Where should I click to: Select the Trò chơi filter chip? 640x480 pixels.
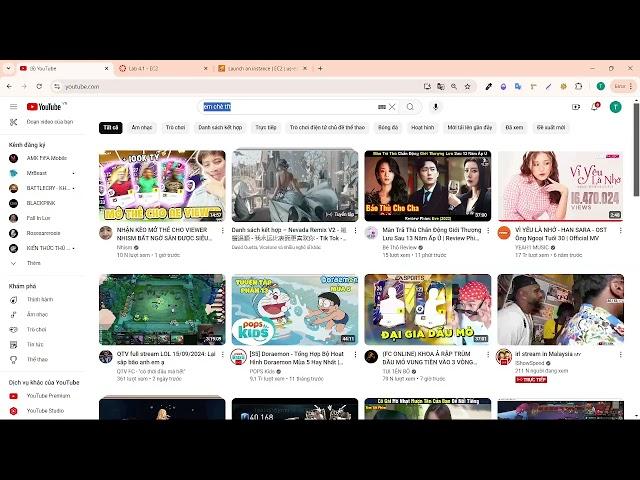pos(176,128)
